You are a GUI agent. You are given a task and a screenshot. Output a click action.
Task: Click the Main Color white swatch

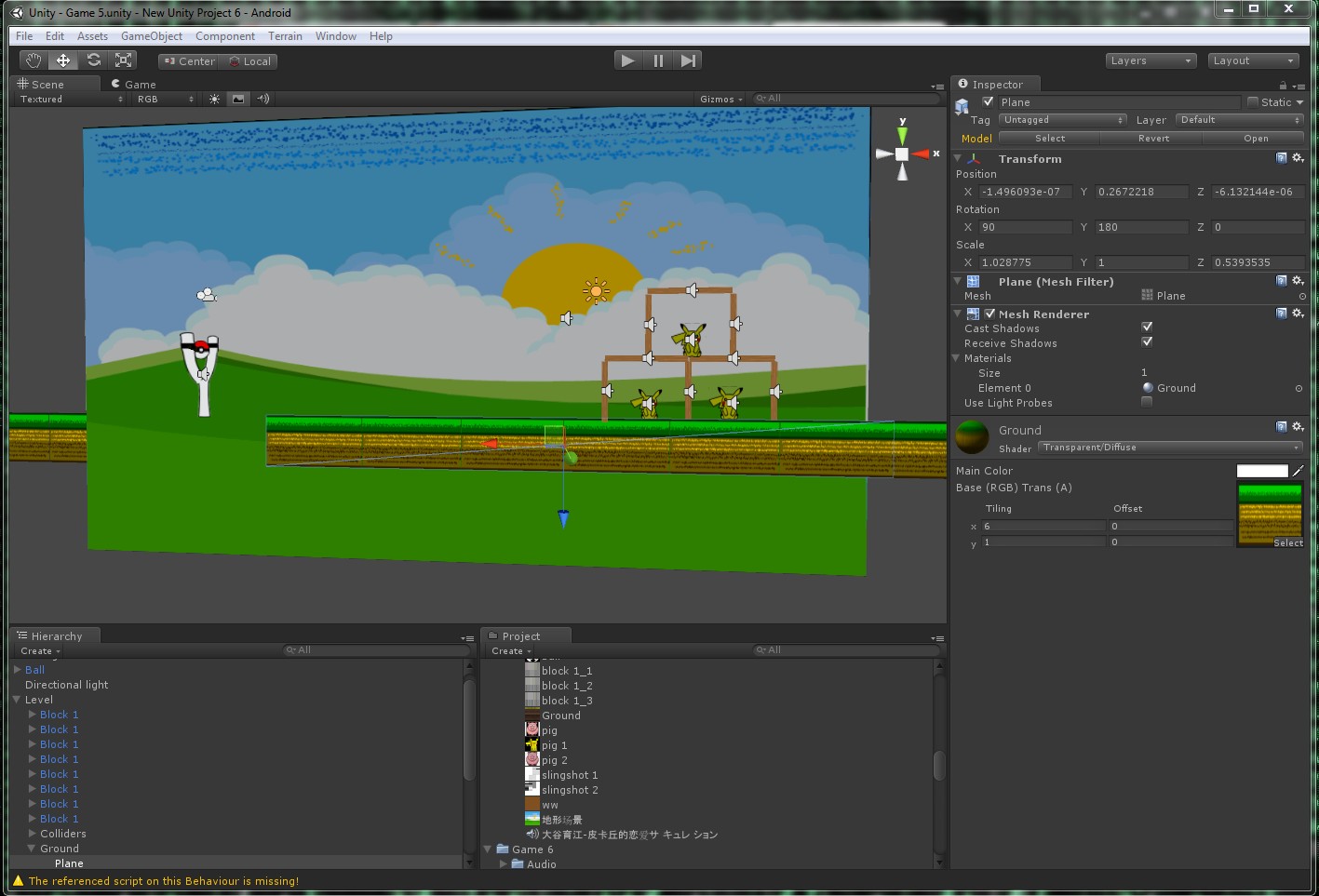[1262, 471]
